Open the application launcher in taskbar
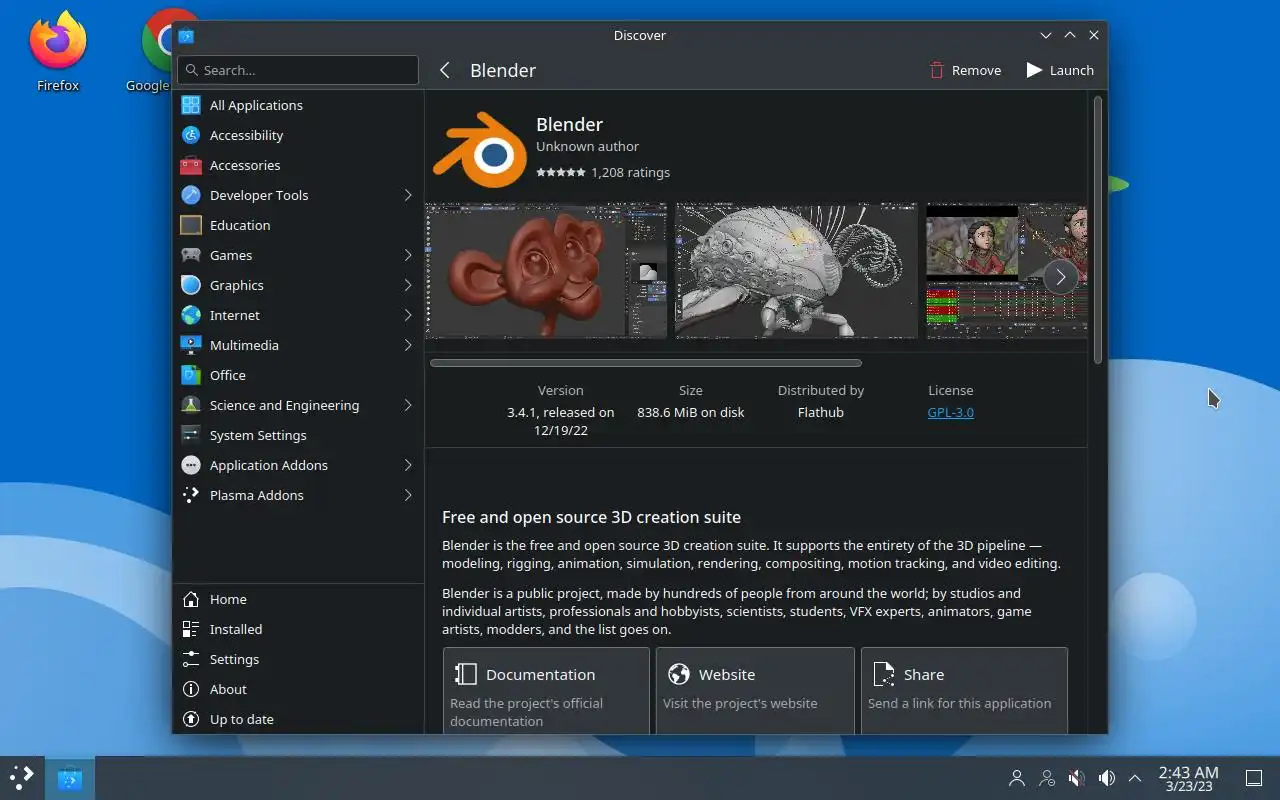This screenshot has height=800, width=1280. click(x=21, y=777)
